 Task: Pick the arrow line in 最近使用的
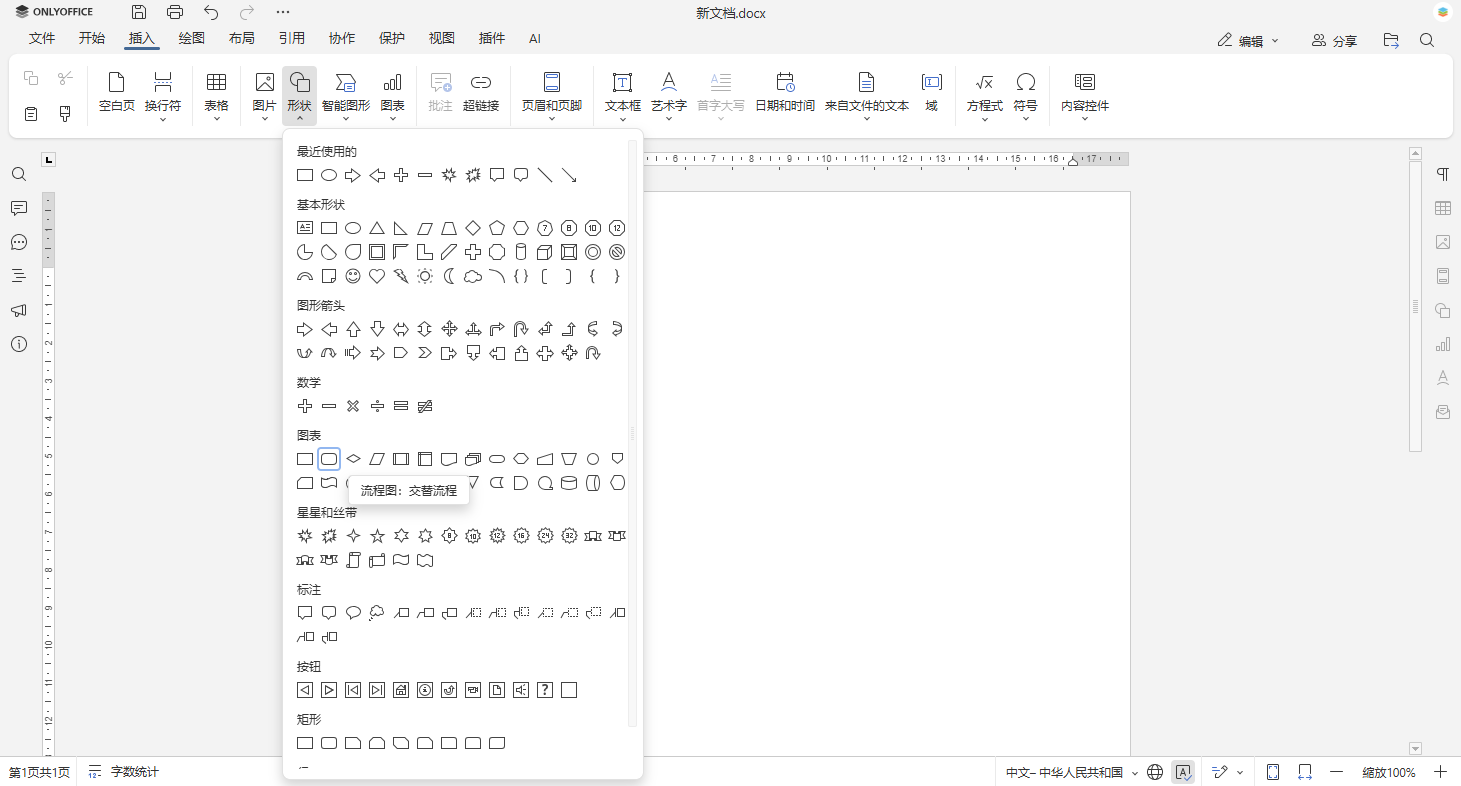point(569,175)
